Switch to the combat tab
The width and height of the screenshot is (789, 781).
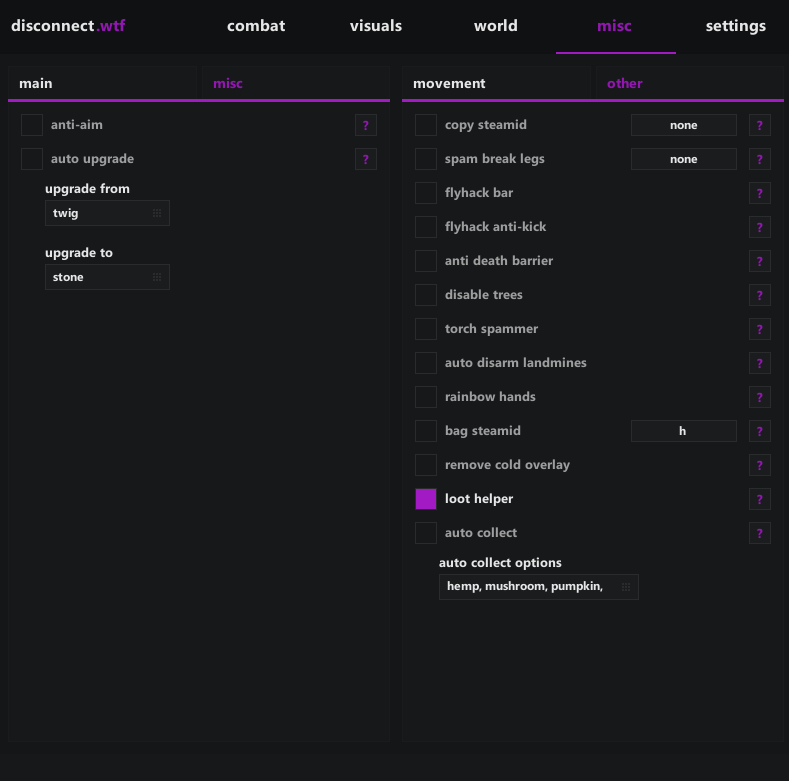pyautogui.click(x=256, y=26)
